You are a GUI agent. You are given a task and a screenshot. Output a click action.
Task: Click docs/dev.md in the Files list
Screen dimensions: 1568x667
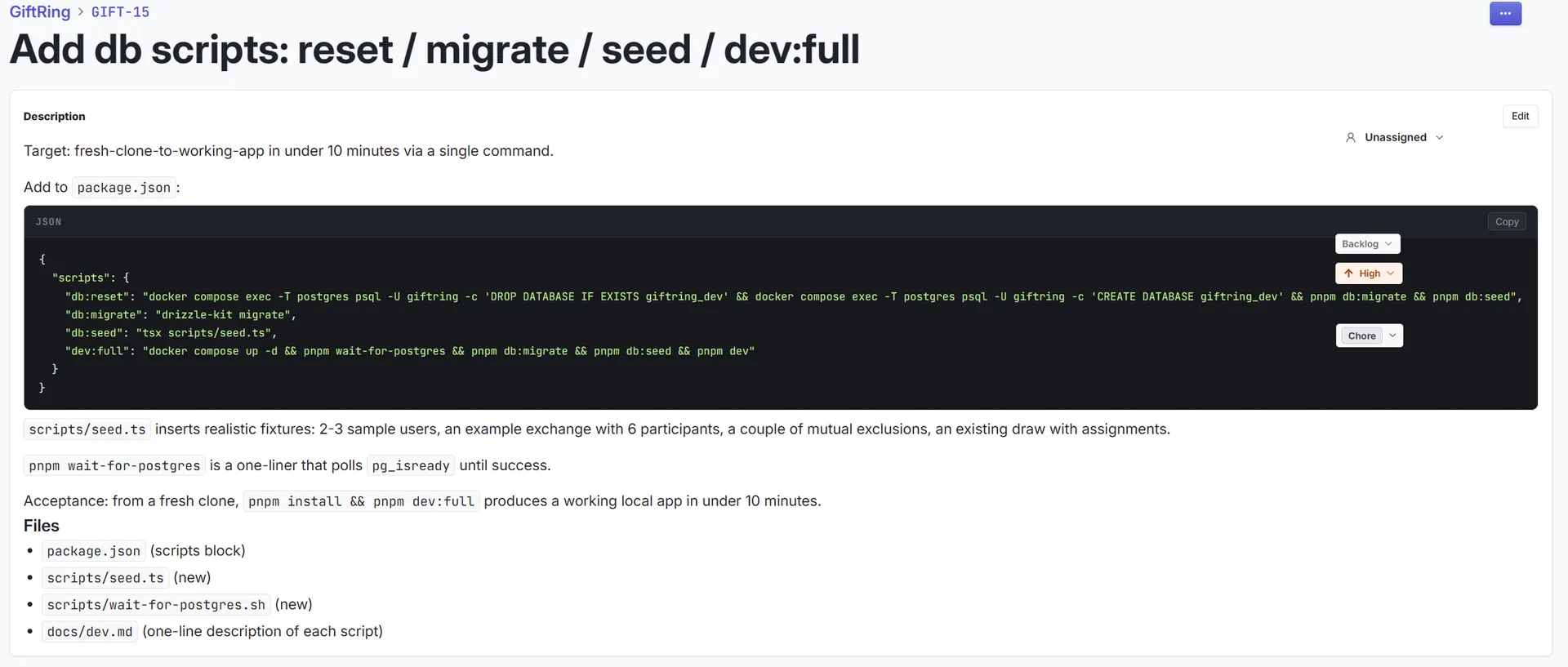pyautogui.click(x=90, y=632)
